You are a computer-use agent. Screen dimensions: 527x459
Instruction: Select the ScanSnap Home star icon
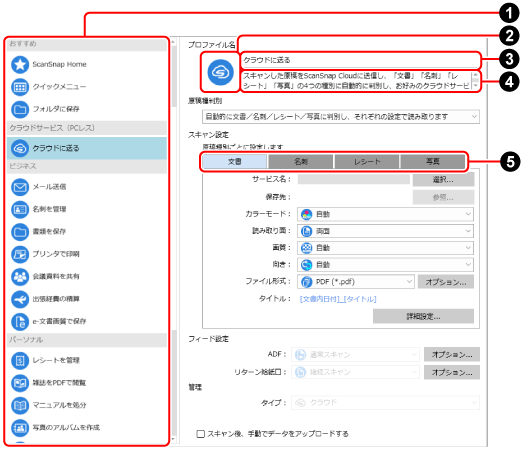[x=20, y=65]
